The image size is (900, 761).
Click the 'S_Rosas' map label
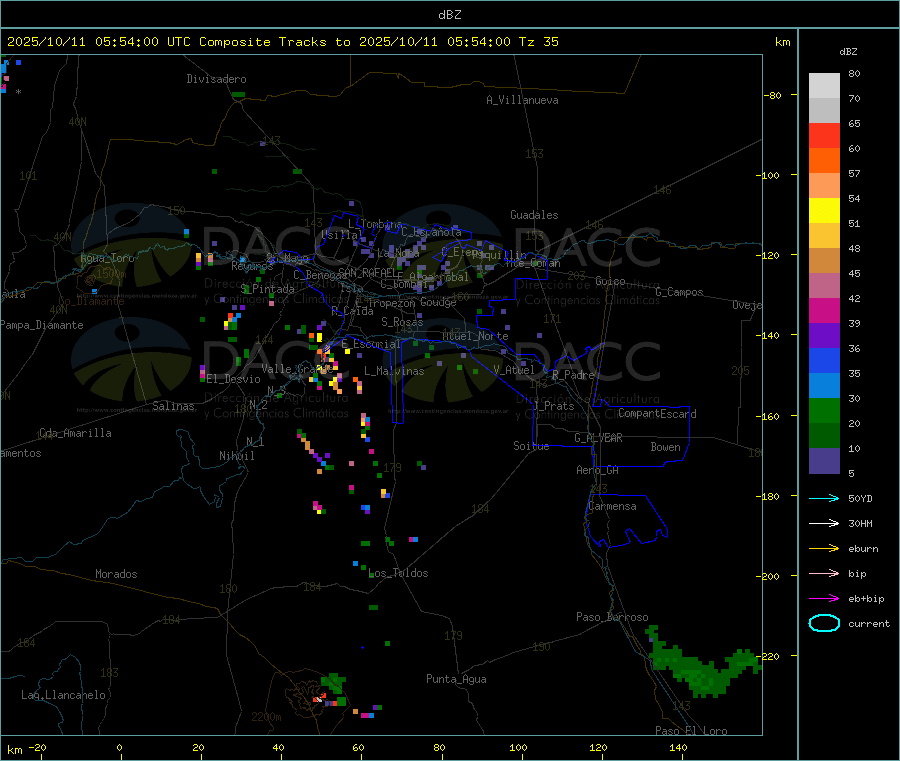(402, 322)
